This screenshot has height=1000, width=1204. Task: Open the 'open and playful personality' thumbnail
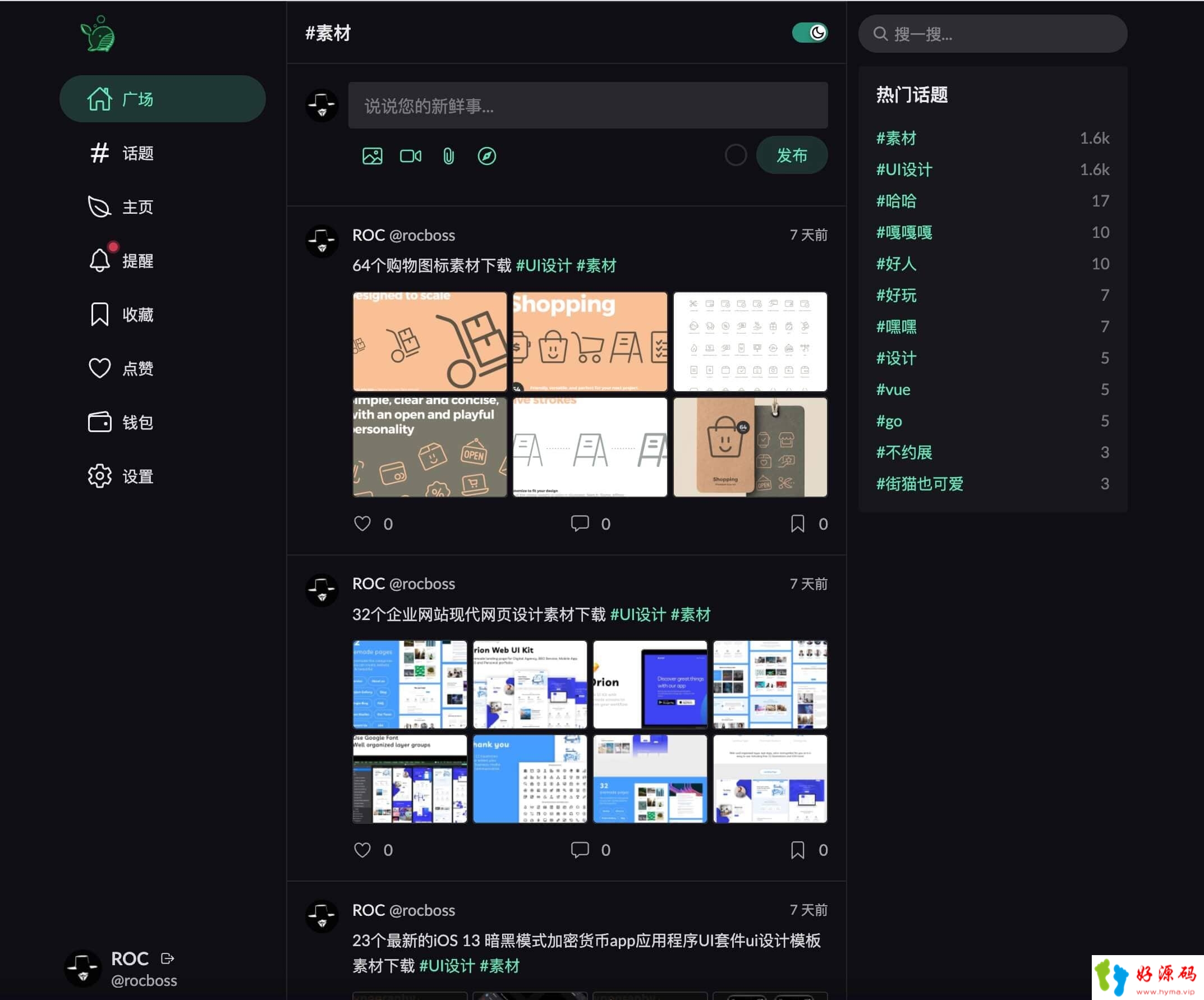pyautogui.click(x=429, y=447)
